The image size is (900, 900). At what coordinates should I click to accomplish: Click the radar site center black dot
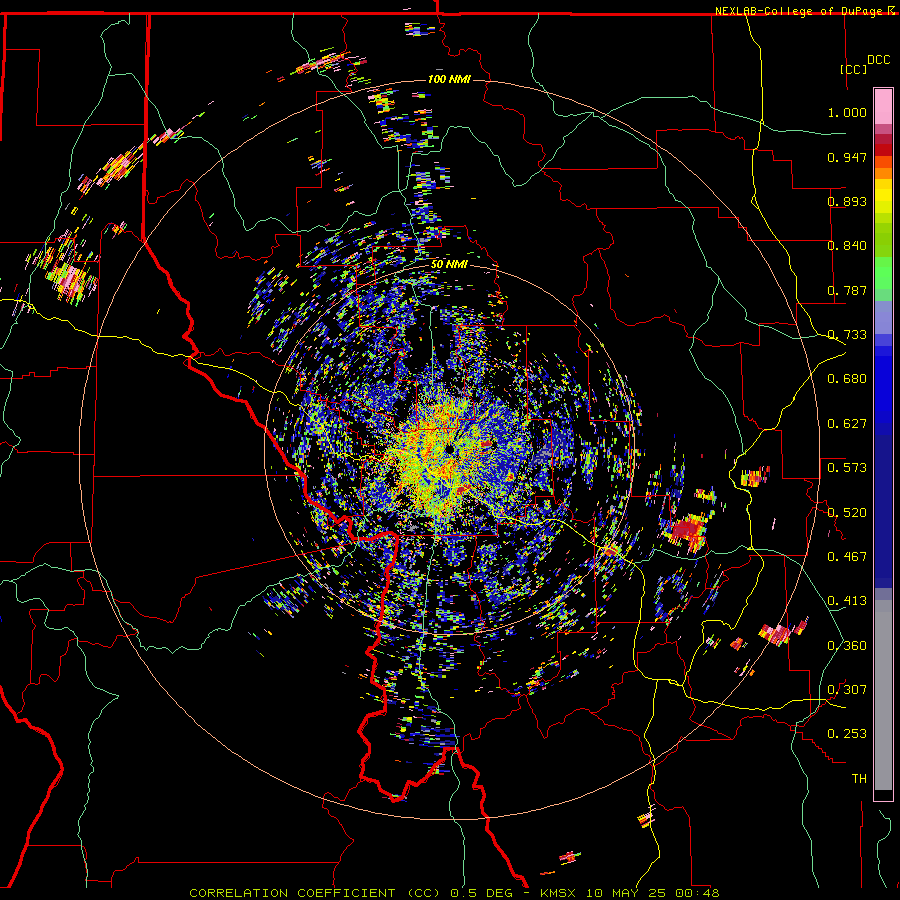(x=449, y=449)
